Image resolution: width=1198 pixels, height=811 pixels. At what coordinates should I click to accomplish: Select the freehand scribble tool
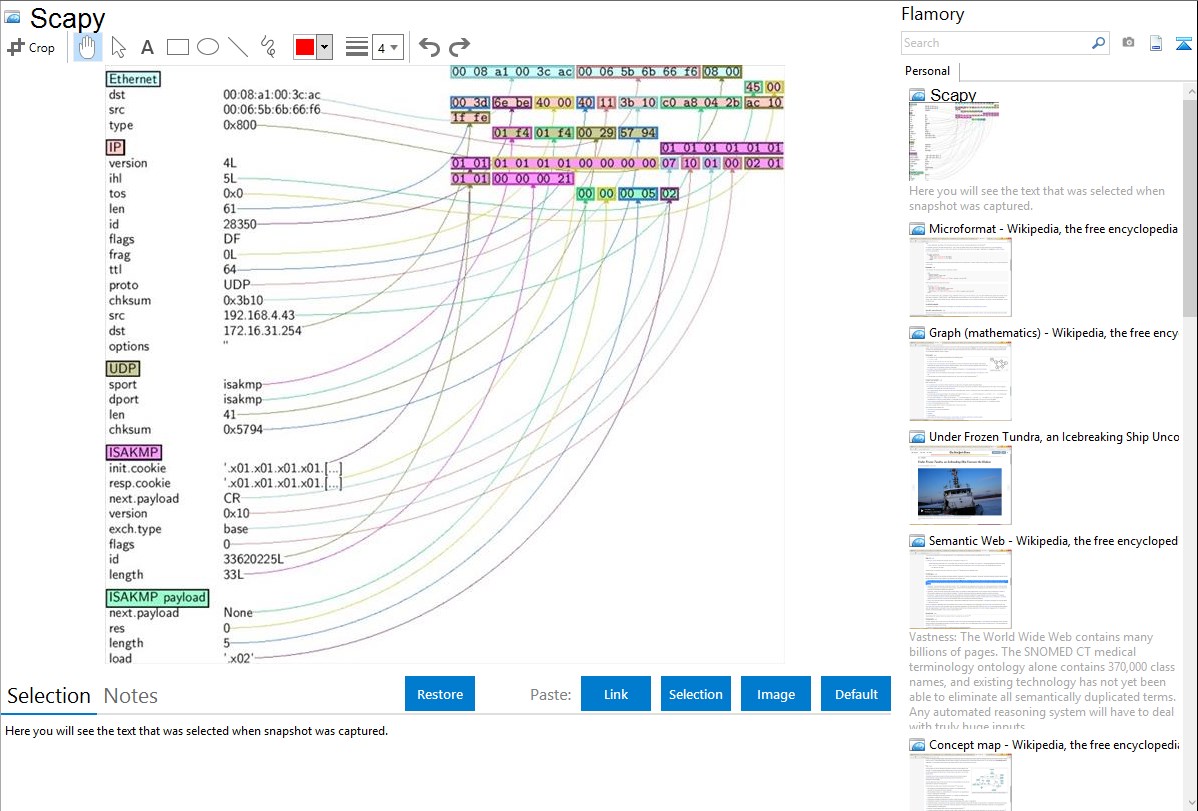click(268, 47)
